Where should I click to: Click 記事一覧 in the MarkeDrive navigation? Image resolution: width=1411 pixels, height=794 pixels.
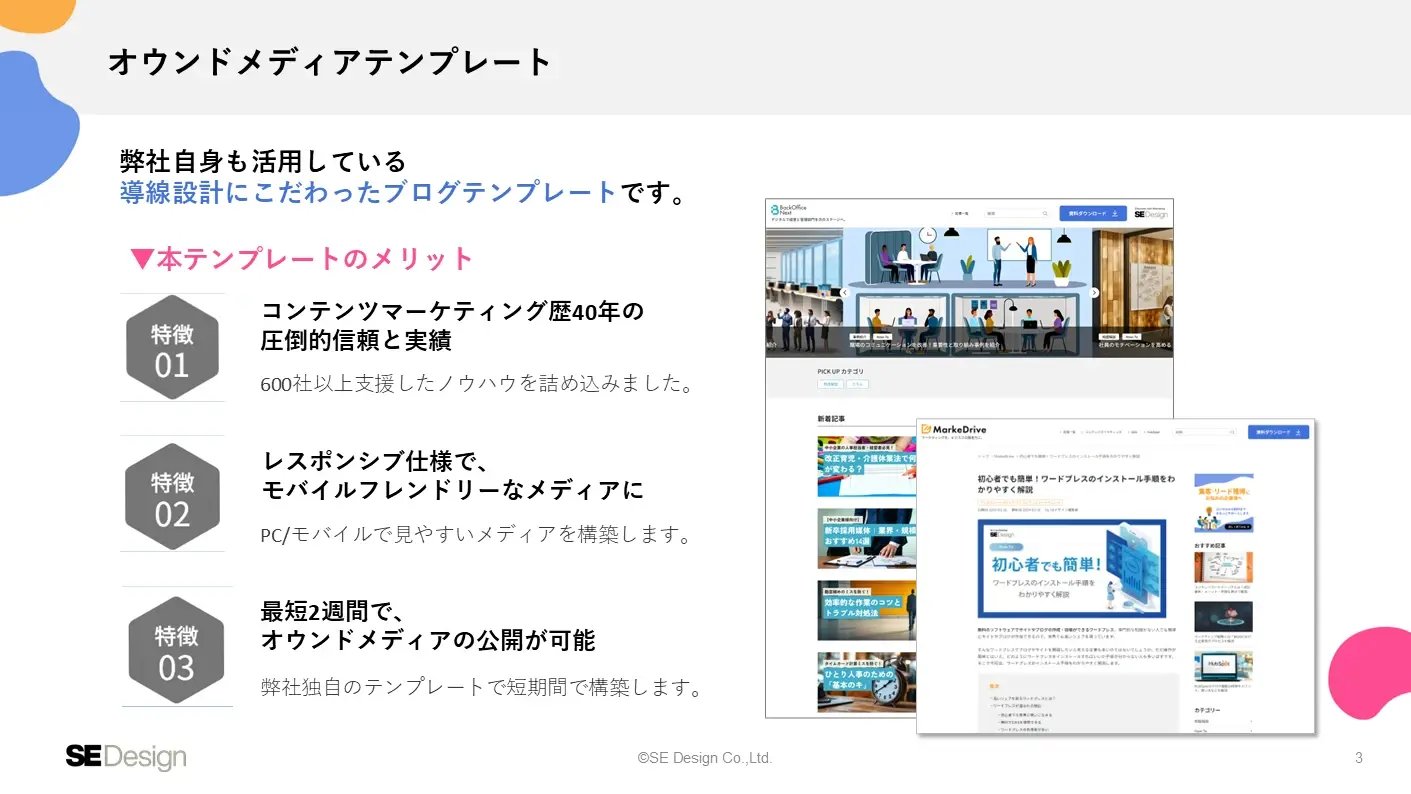pyautogui.click(x=1068, y=432)
